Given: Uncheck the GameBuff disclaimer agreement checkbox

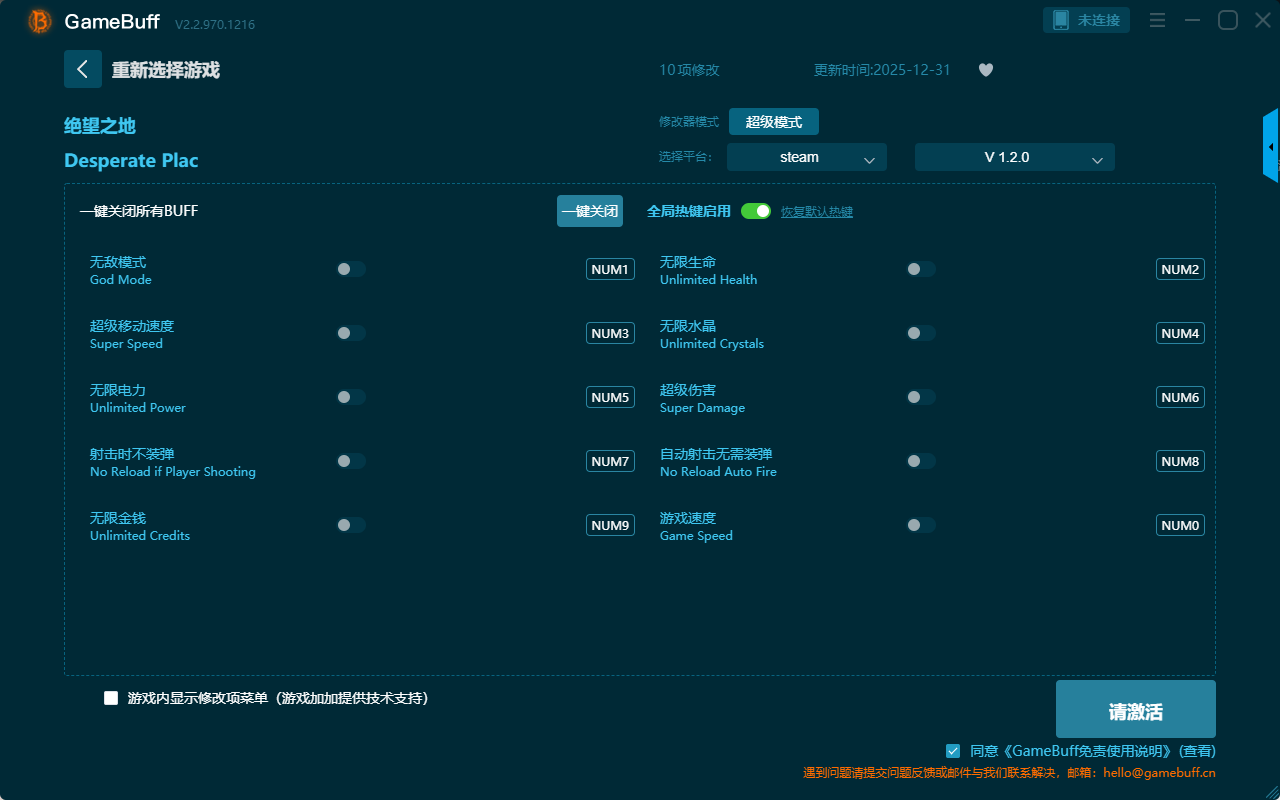Looking at the screenshot, I should (953, 750).
